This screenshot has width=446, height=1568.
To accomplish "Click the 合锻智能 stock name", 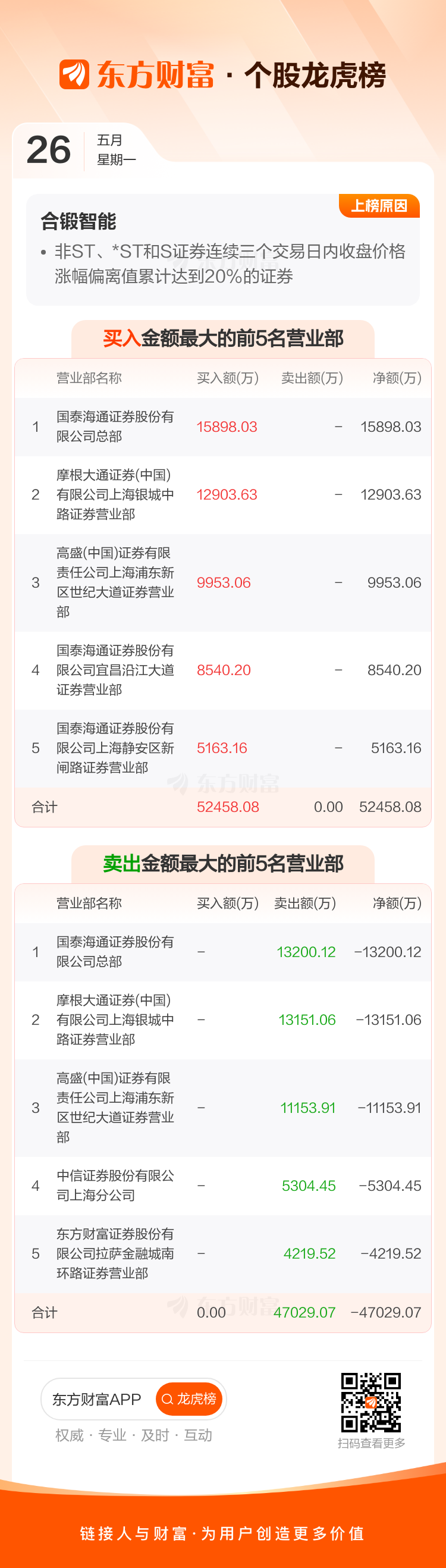I will click(78, 221).
